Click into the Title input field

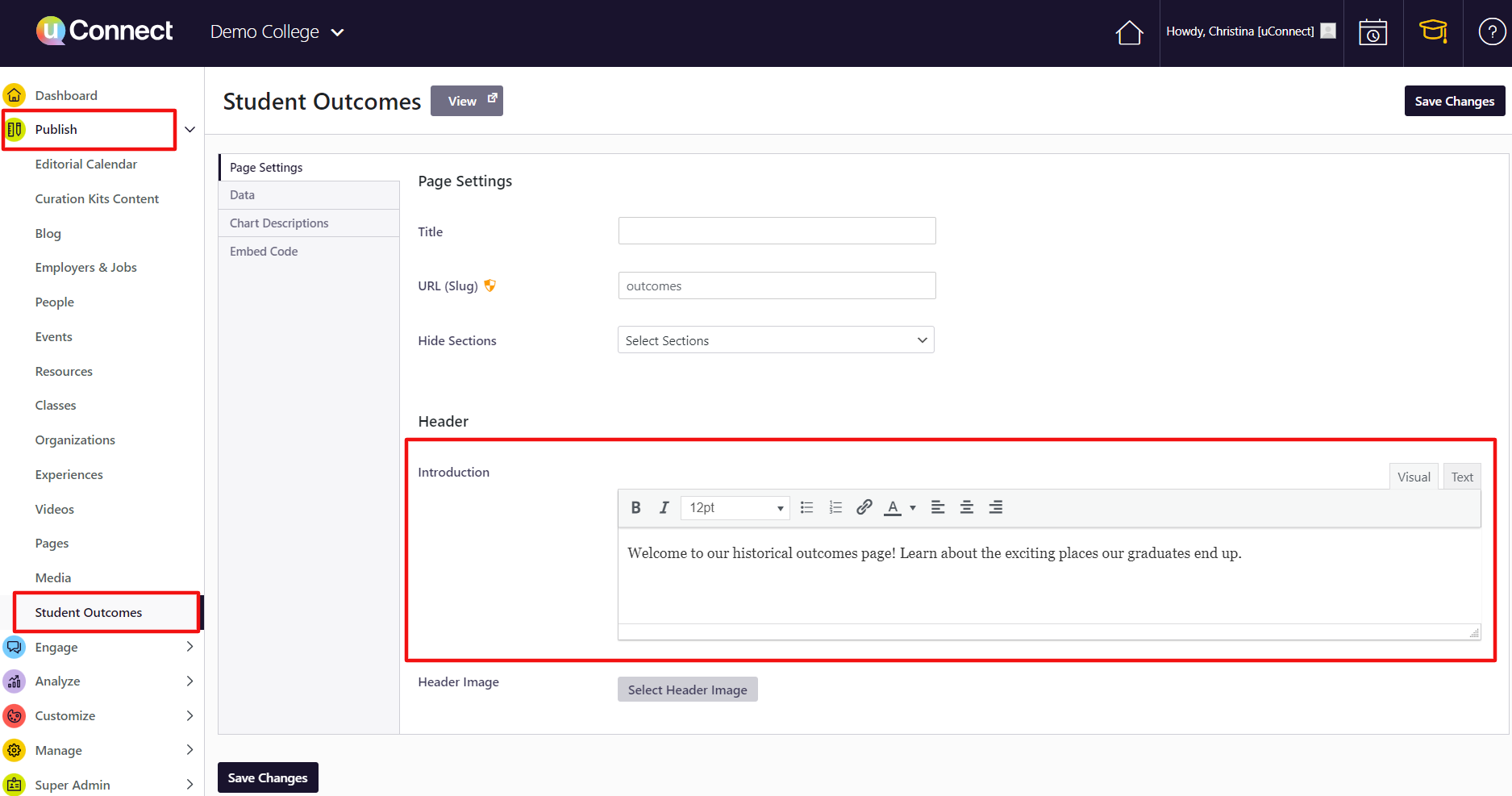coord(777,231)
